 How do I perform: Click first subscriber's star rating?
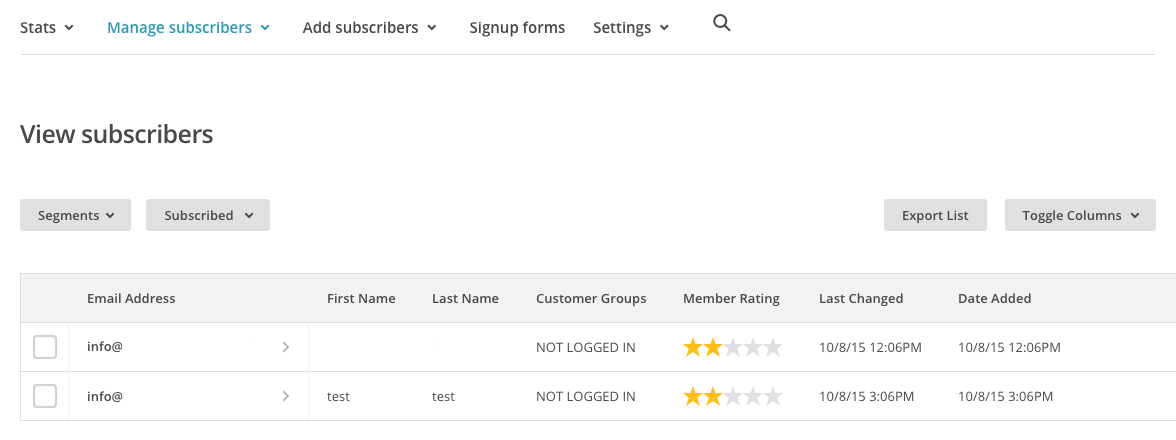(732, 348)
